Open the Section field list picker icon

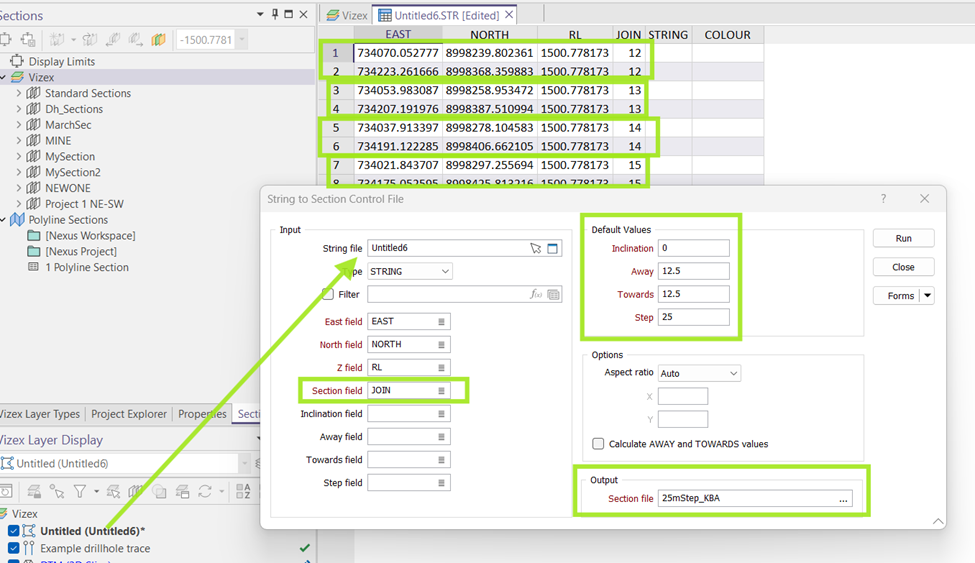click(441, 391)
